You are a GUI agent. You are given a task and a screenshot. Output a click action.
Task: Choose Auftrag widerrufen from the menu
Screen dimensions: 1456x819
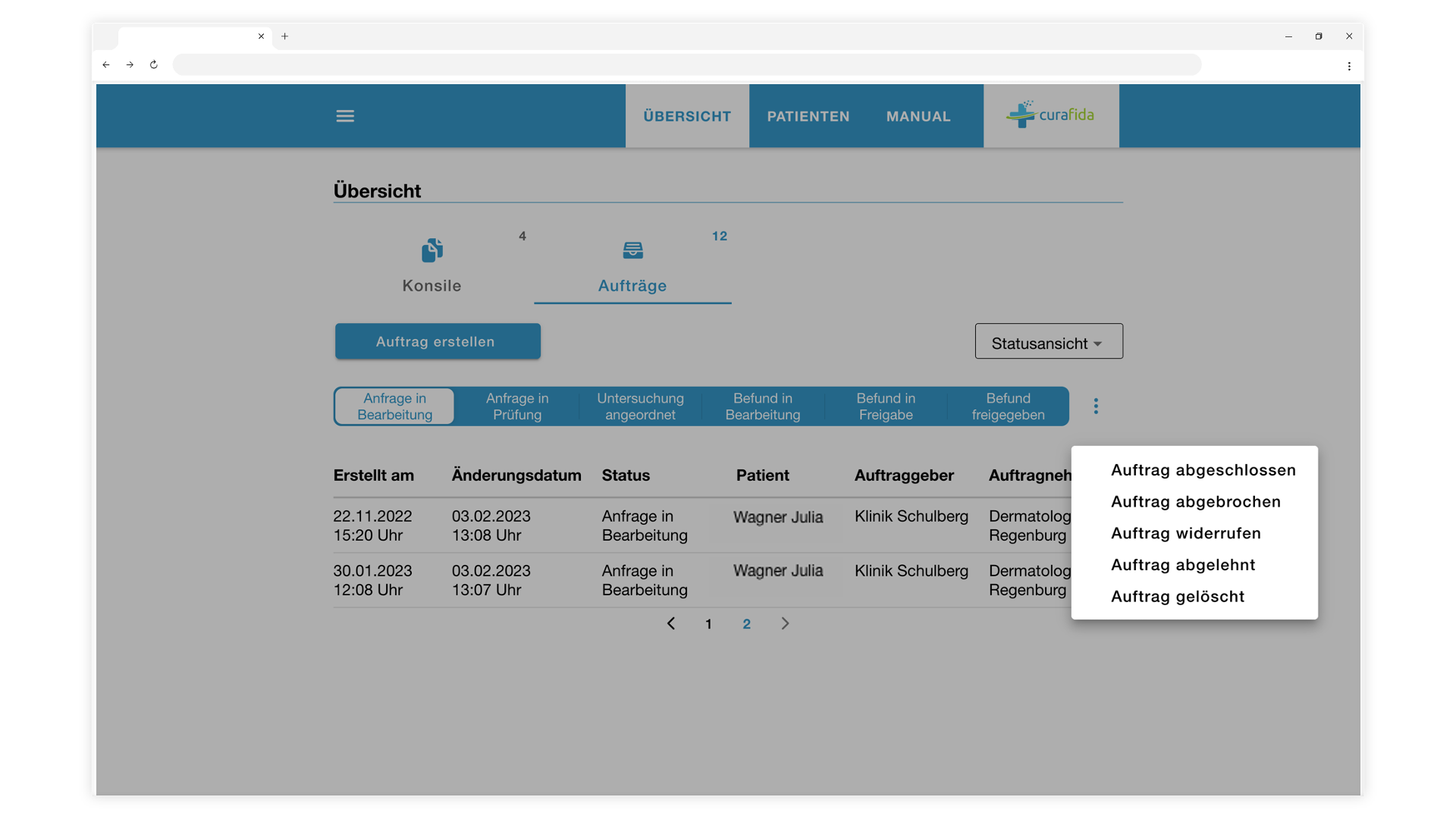click(1186, 534)
